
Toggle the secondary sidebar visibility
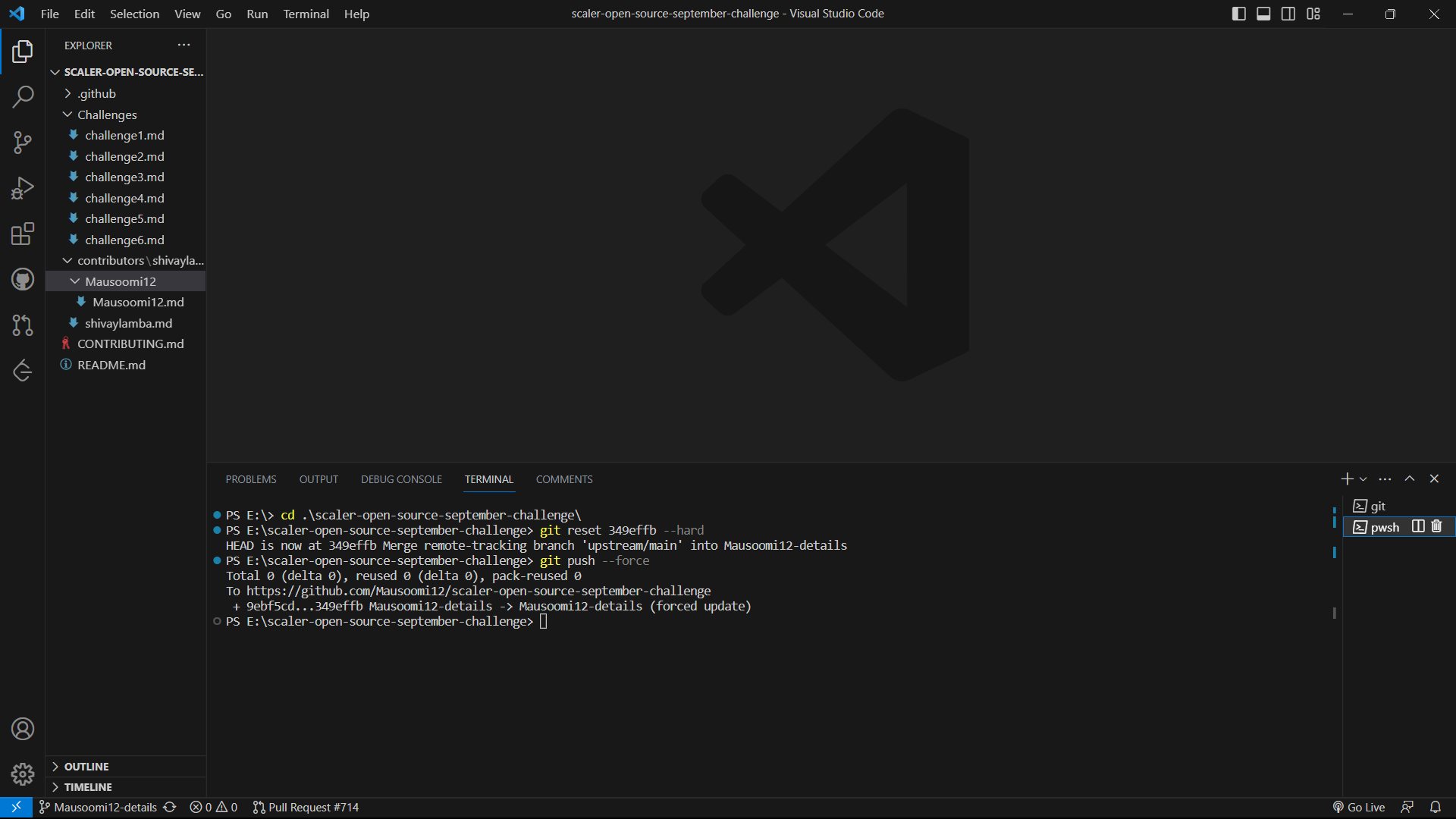pyautogui.click(x=1288, y=13)
